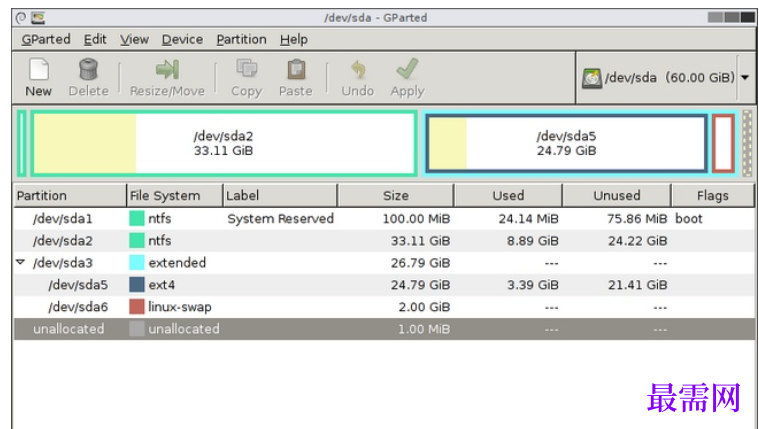
Task: Select the red swap block in disk map
Action: [x=724, y=143]
